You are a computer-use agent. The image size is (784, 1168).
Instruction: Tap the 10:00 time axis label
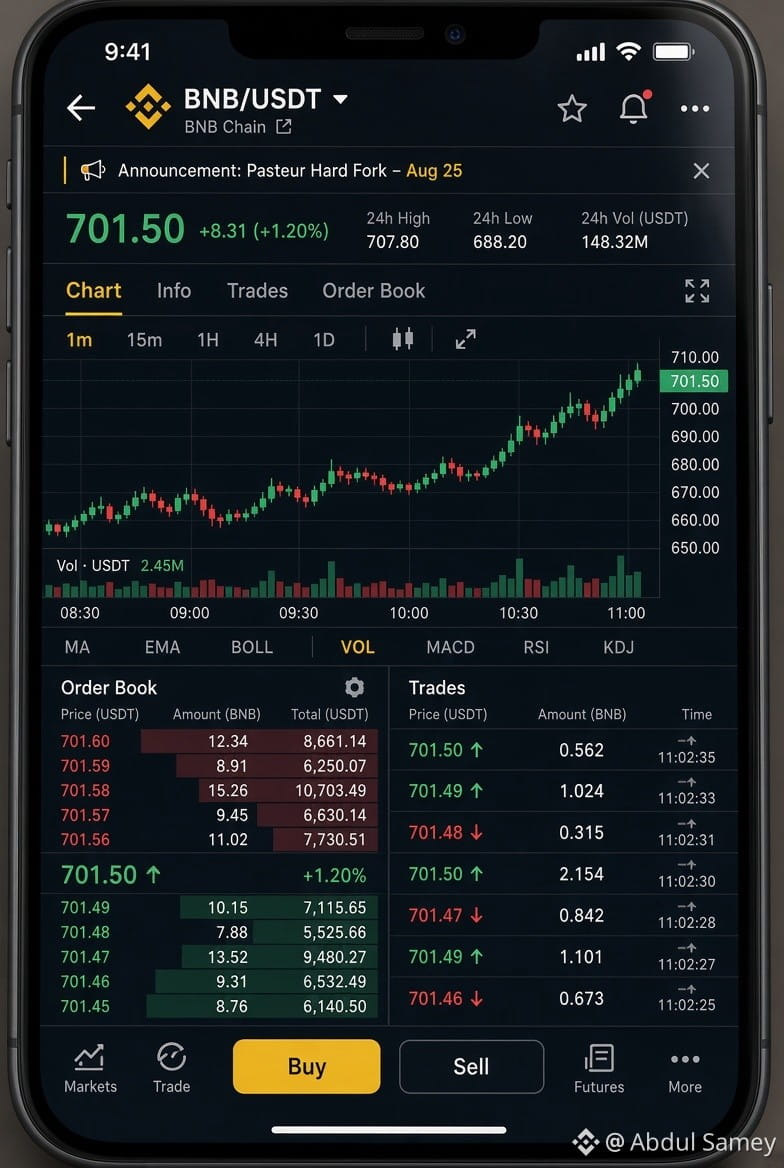tap(409, 613)
